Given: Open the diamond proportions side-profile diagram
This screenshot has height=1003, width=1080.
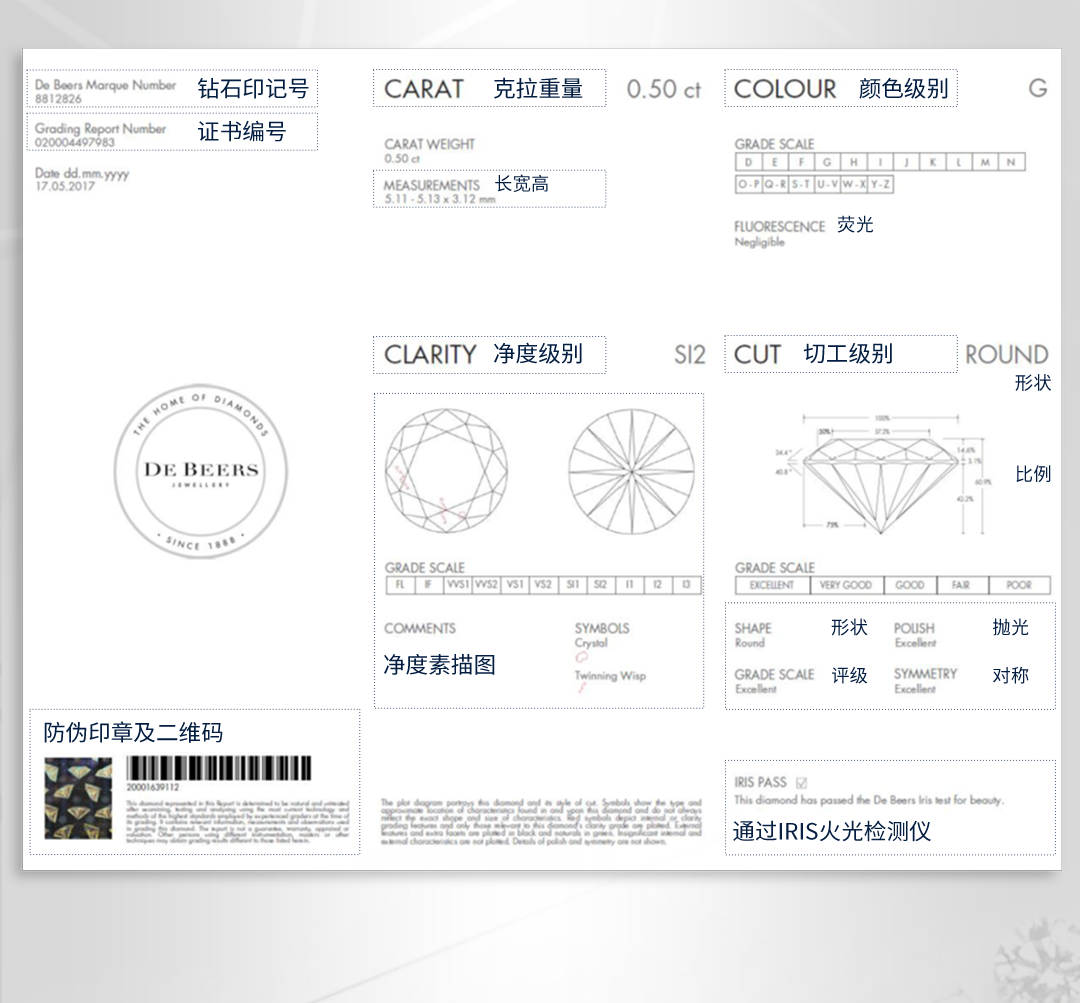Looking at the screenshot, I should (x=884, y=475).
